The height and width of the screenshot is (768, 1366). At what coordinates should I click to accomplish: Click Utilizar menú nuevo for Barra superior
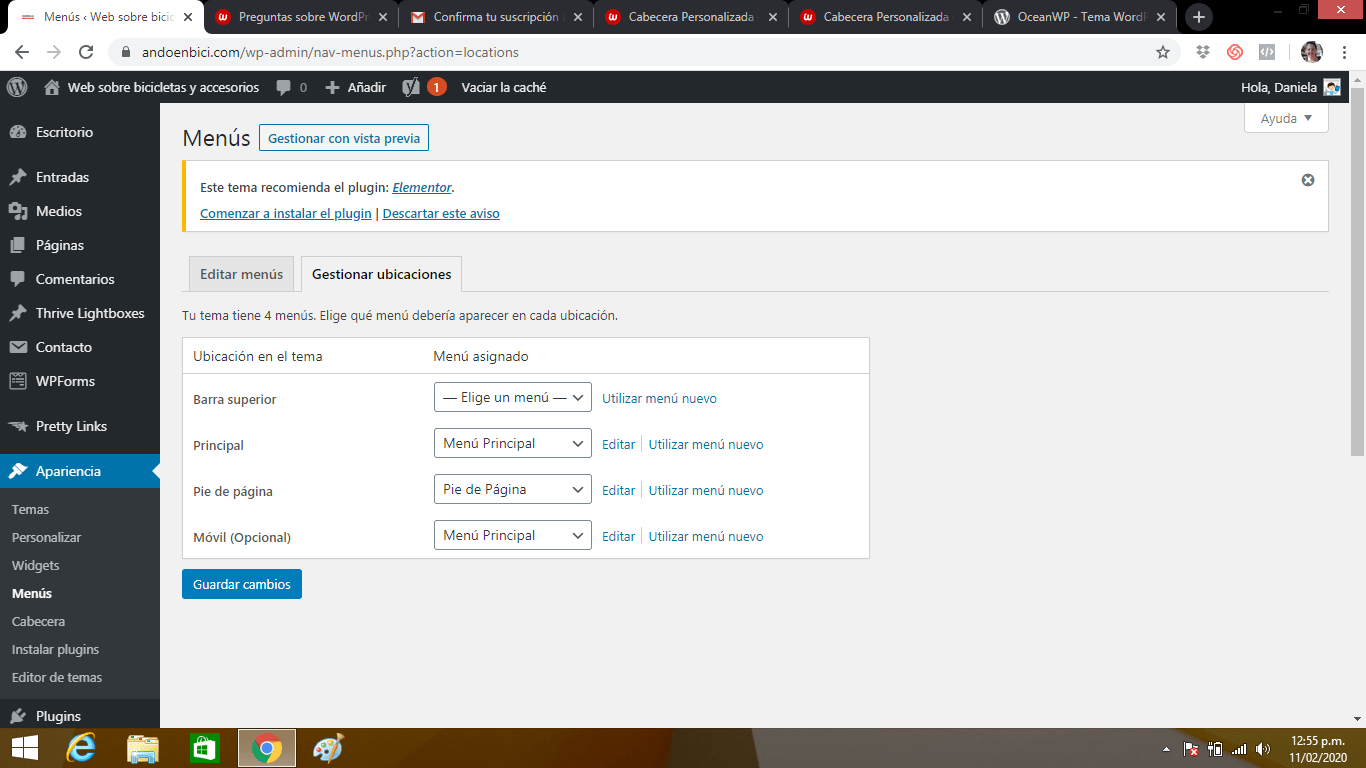point(659,398)
